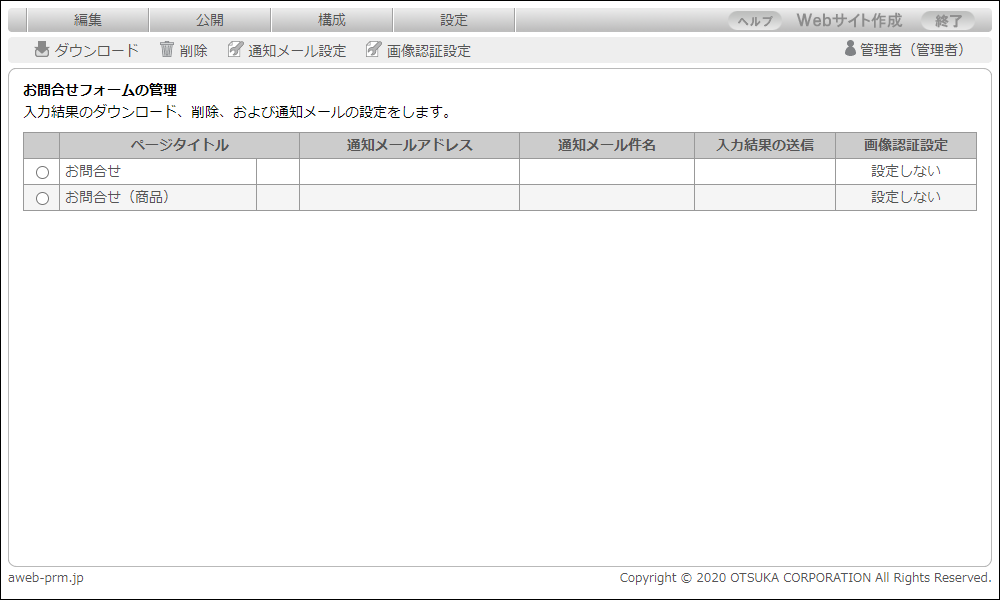
Task: Open 通知メール設定 via its pencil icon
Action: 235,50
